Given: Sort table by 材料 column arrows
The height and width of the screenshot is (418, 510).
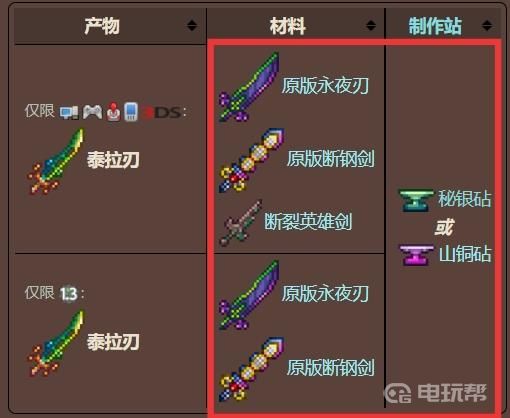Looking at the screenshot, I should 371,25.
